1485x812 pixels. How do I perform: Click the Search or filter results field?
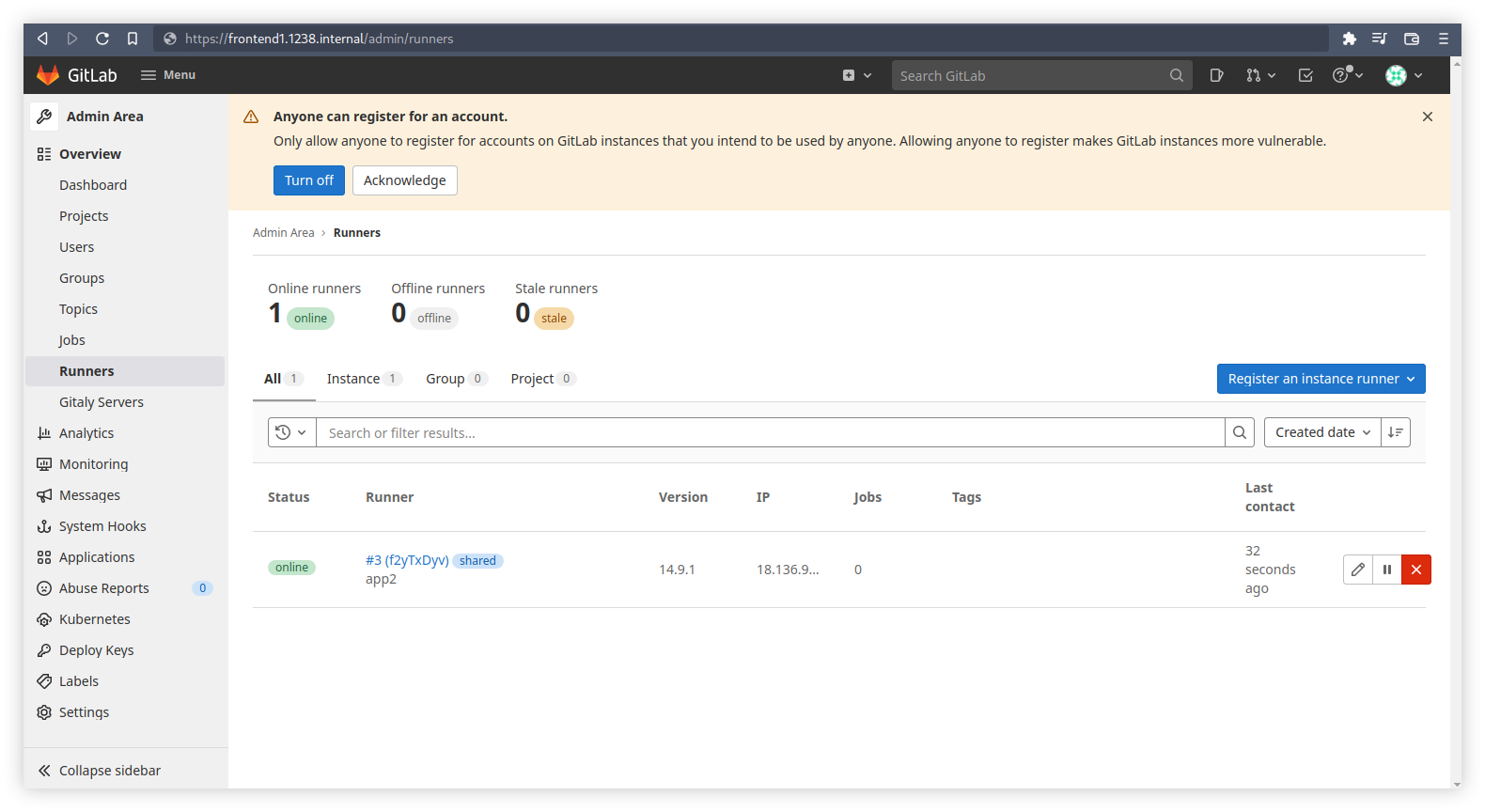[x=769, y=432]
